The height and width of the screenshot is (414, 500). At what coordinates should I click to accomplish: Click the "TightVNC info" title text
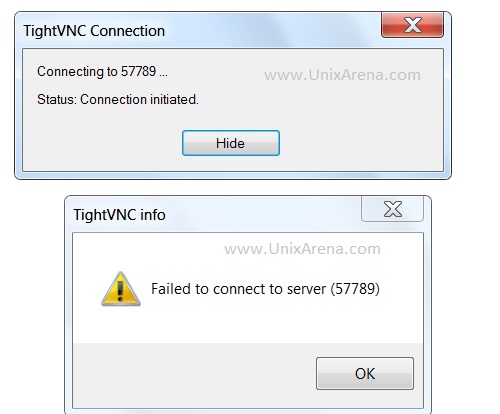pos(119,215)
